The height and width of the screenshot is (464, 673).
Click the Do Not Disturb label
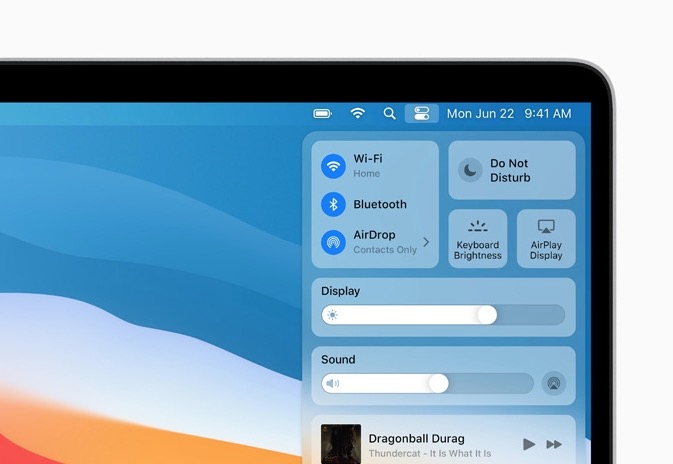(x=510, y=171)
